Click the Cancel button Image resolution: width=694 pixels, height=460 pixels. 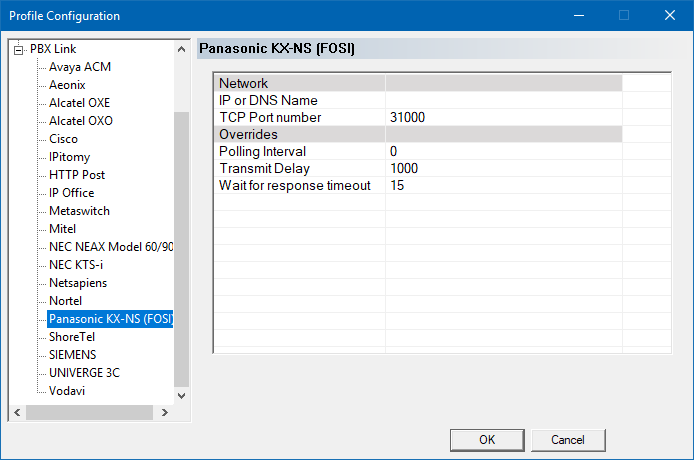click(568, 440)
